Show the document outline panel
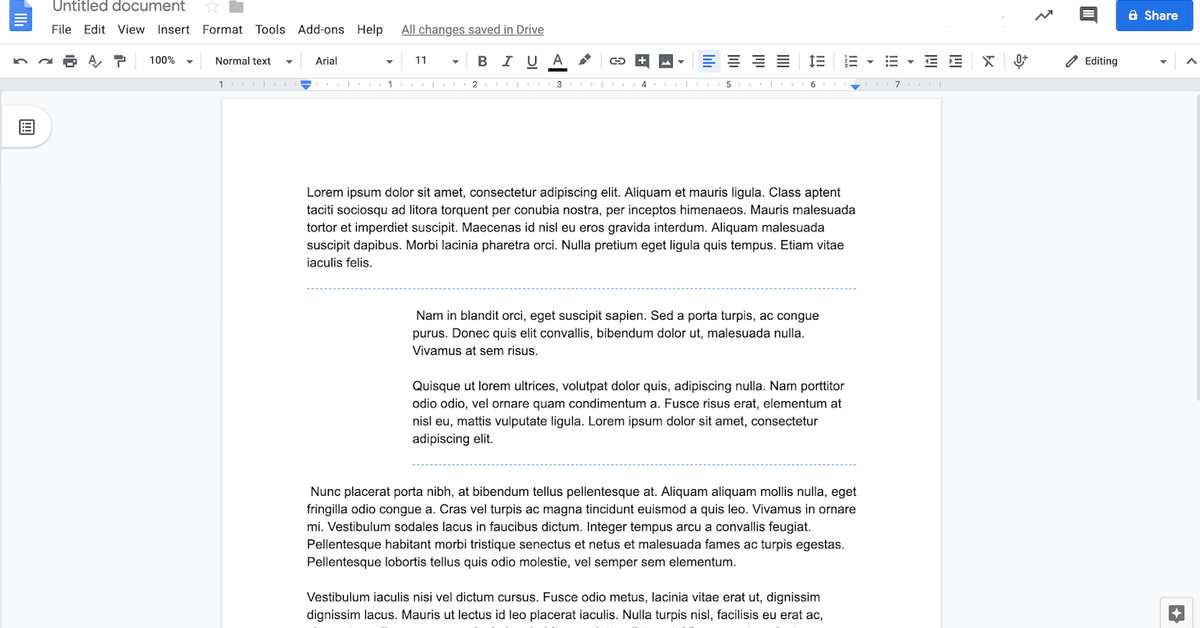The width and height of the screenshot is (1200, 628). [x=27, y=127]
